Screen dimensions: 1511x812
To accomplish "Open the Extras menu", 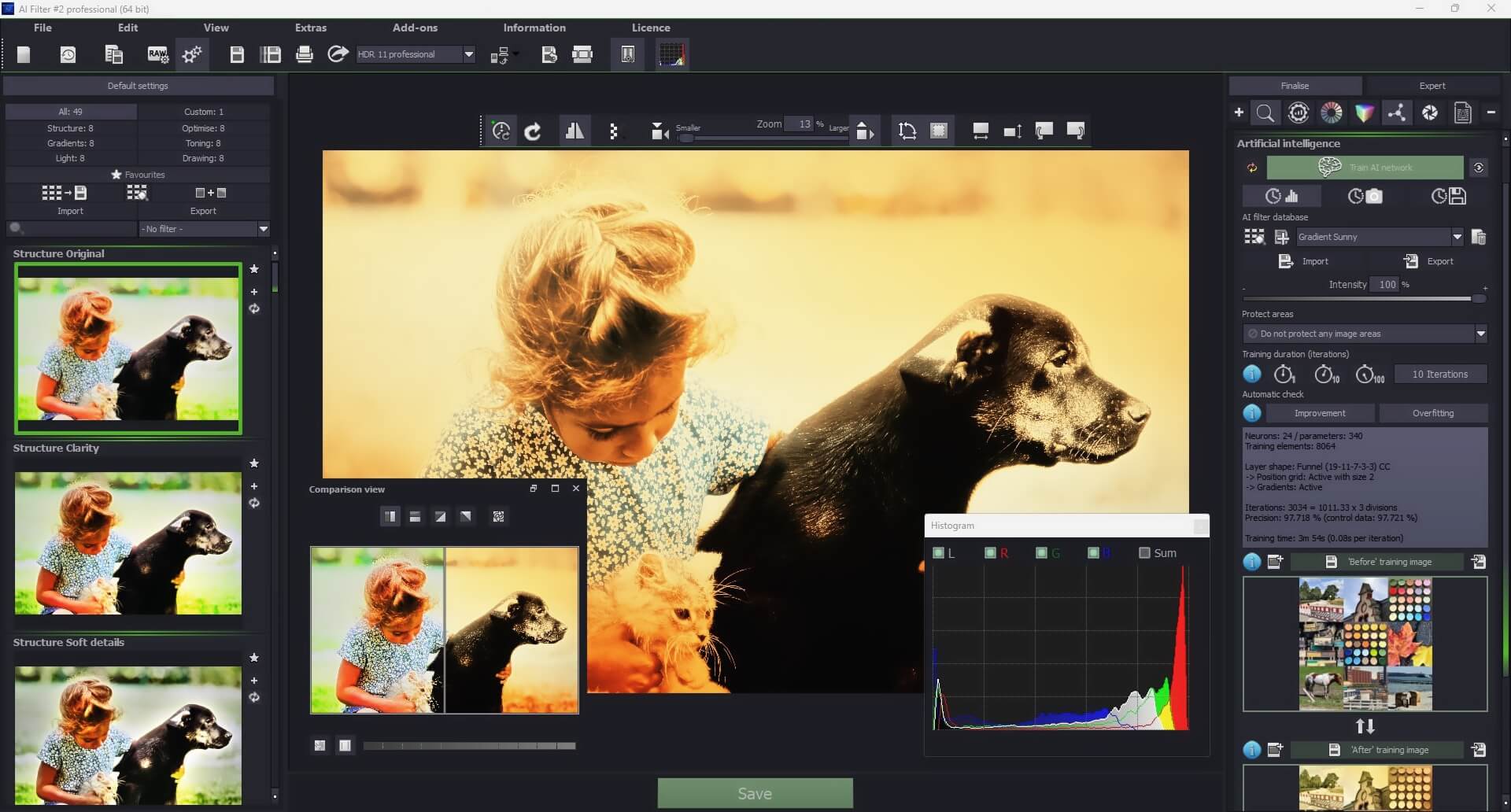I will 310,28.
